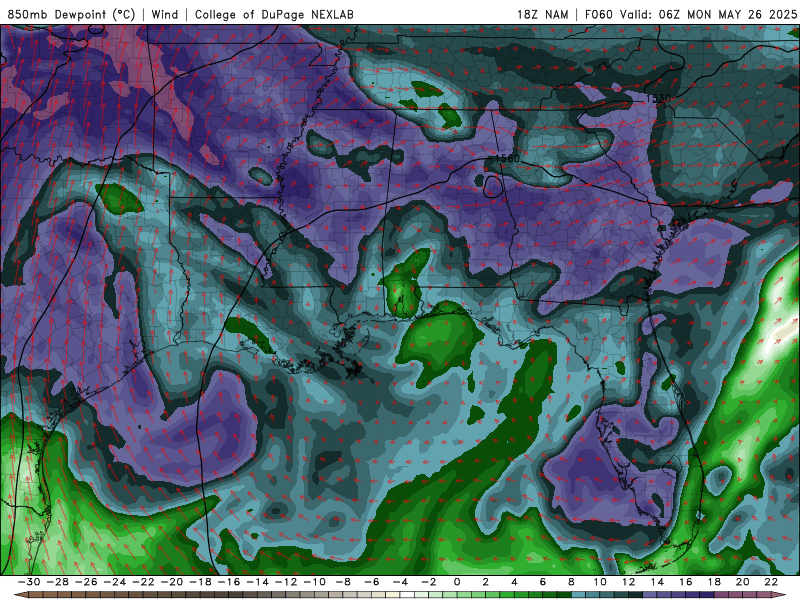Viewport: 800px width, 600px height.
Task: Click the -12 color scale label
Action: tap(286, 582)
